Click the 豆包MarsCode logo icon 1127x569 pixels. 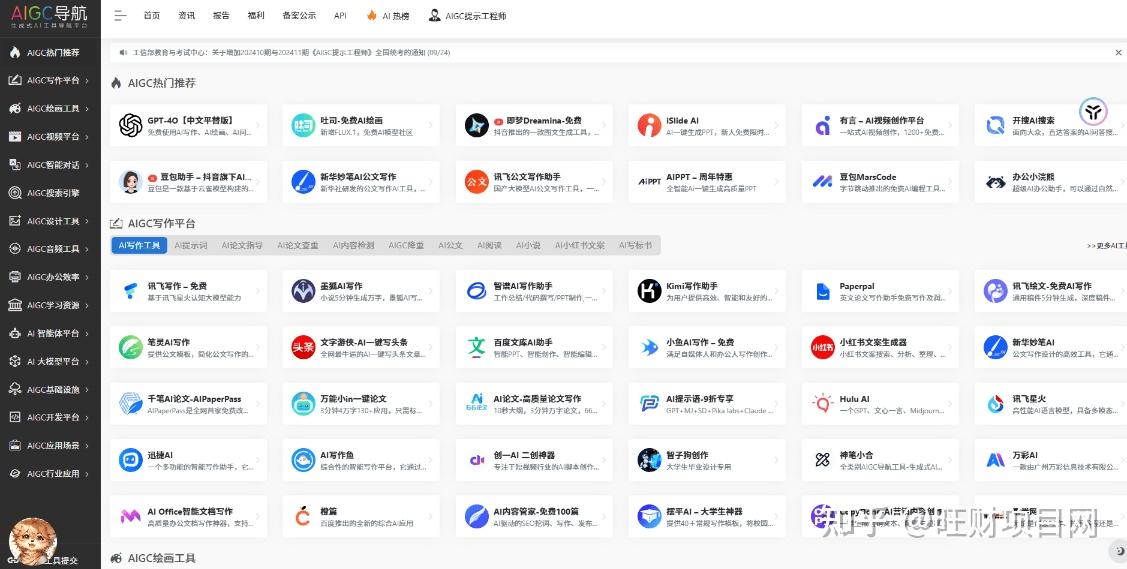[x=822, y=182]
